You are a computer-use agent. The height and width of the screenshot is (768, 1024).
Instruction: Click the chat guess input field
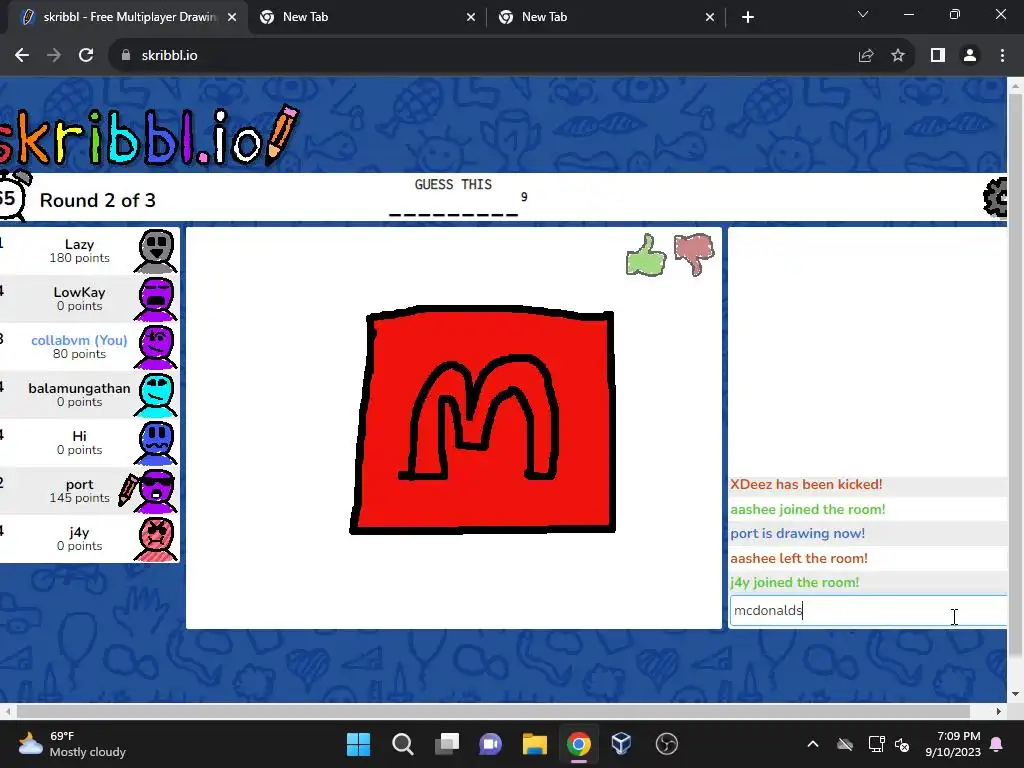[869, 610]
